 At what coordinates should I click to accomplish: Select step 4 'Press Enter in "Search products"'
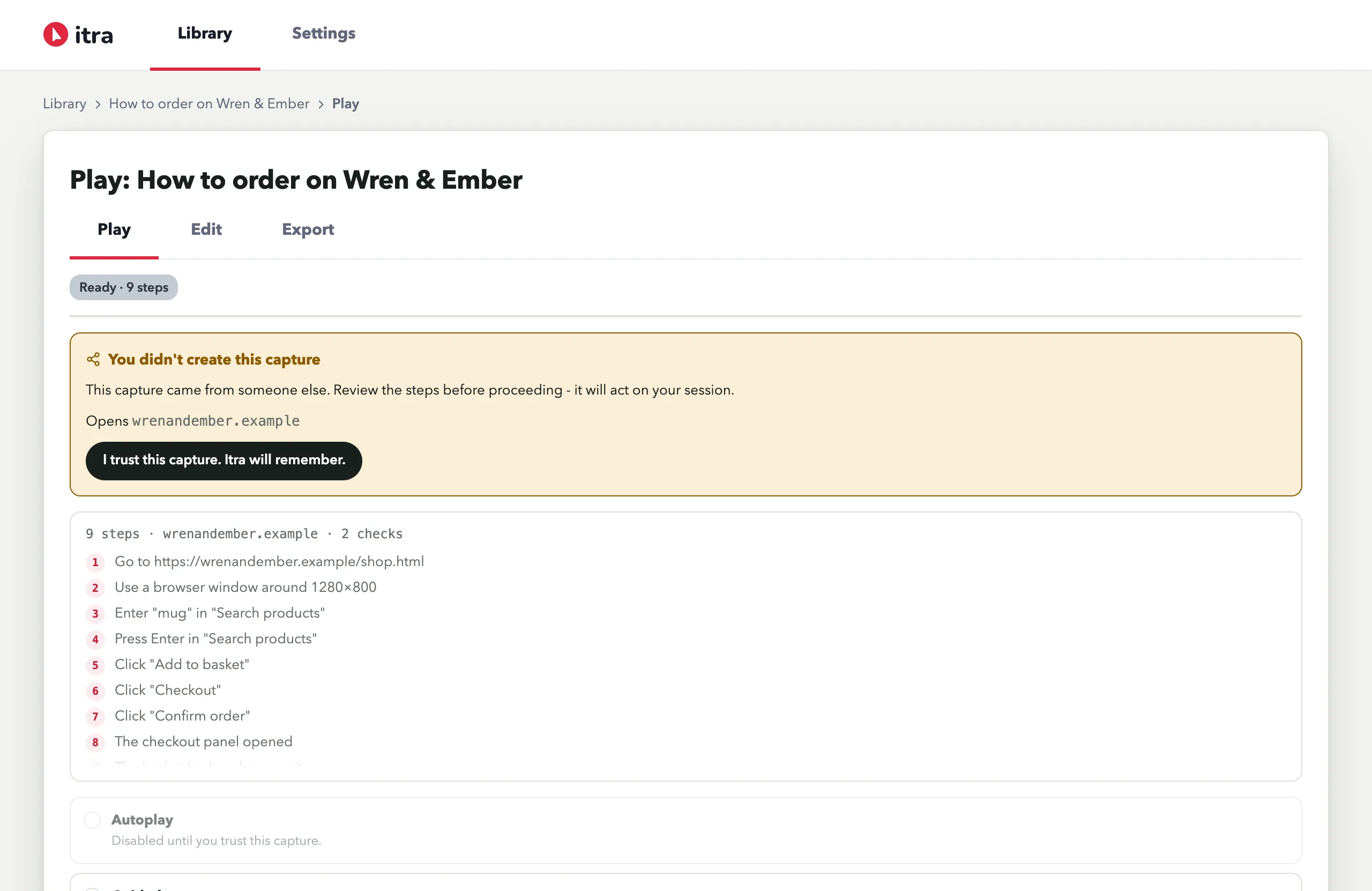point(215,638)
